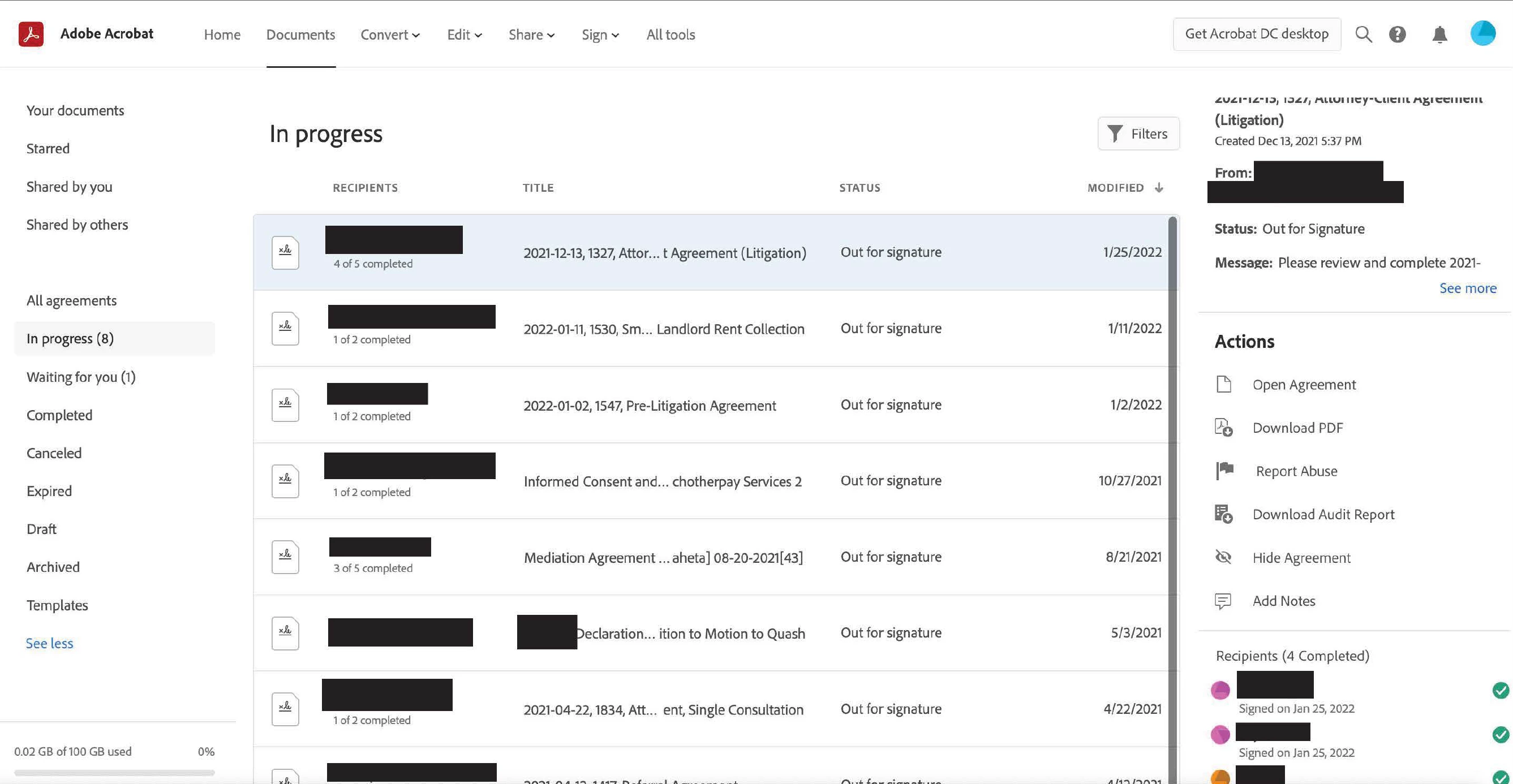Open the help question mark icon
The image size is (1513, 784).
pos(1398,34)
